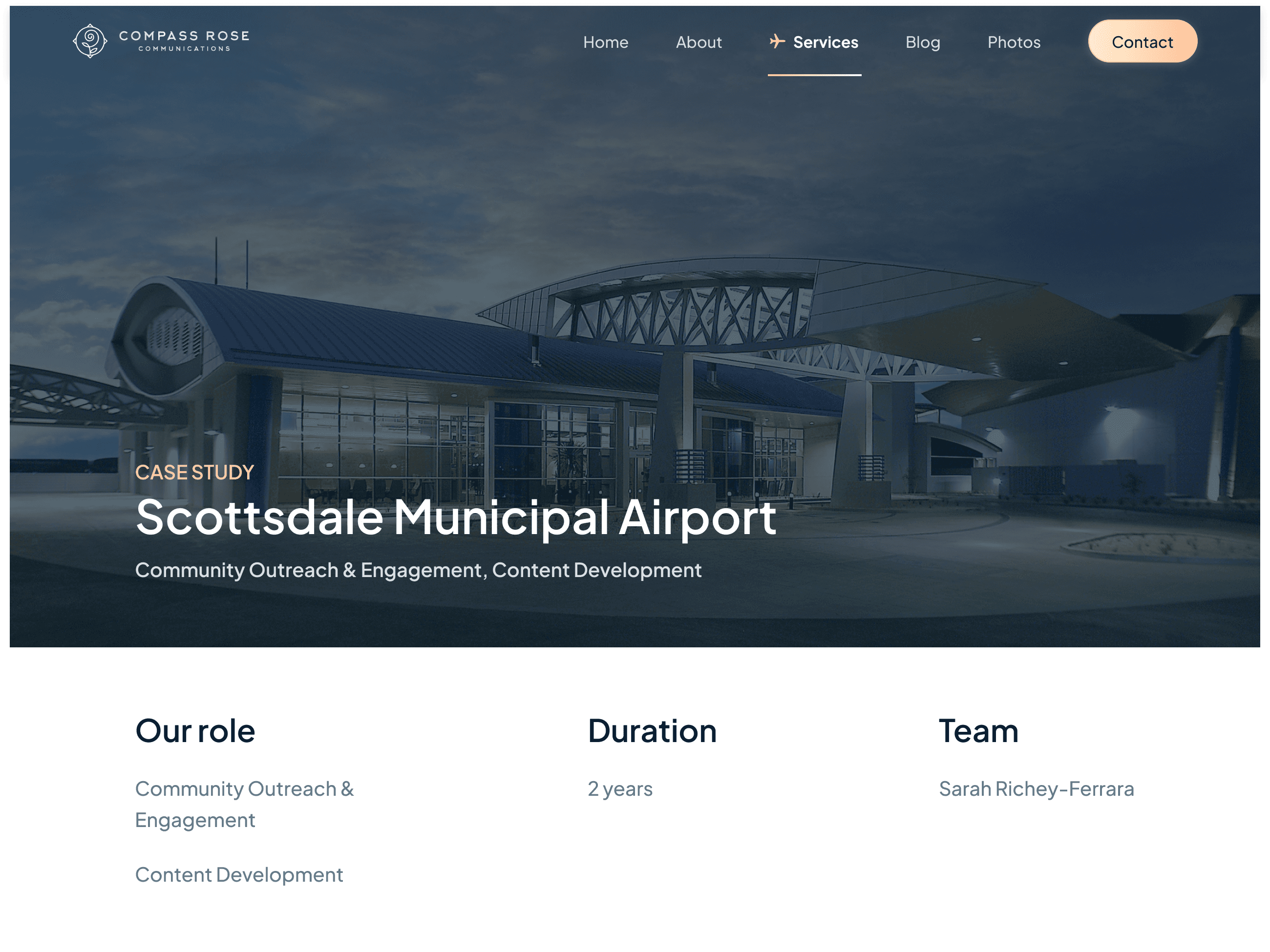The height and width of the screenshot is (952, 1270).
Task: Click team member Sarah Richey-Ferrara
Action: pos(1036,788)
